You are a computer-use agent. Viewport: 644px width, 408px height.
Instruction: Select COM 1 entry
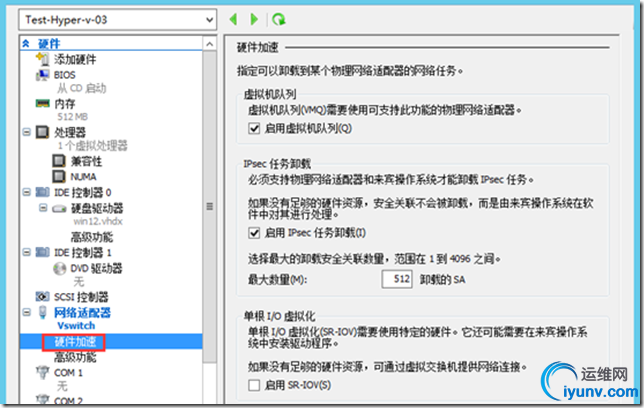point(68,373)
